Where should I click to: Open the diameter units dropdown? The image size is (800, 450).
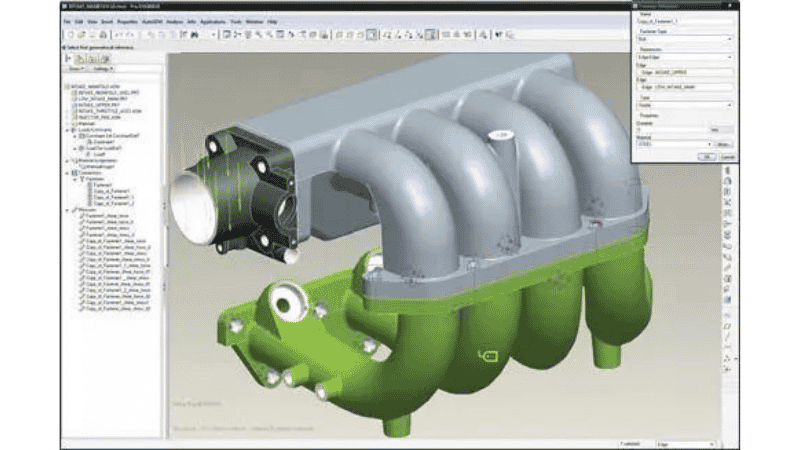[x=721, y=130]
